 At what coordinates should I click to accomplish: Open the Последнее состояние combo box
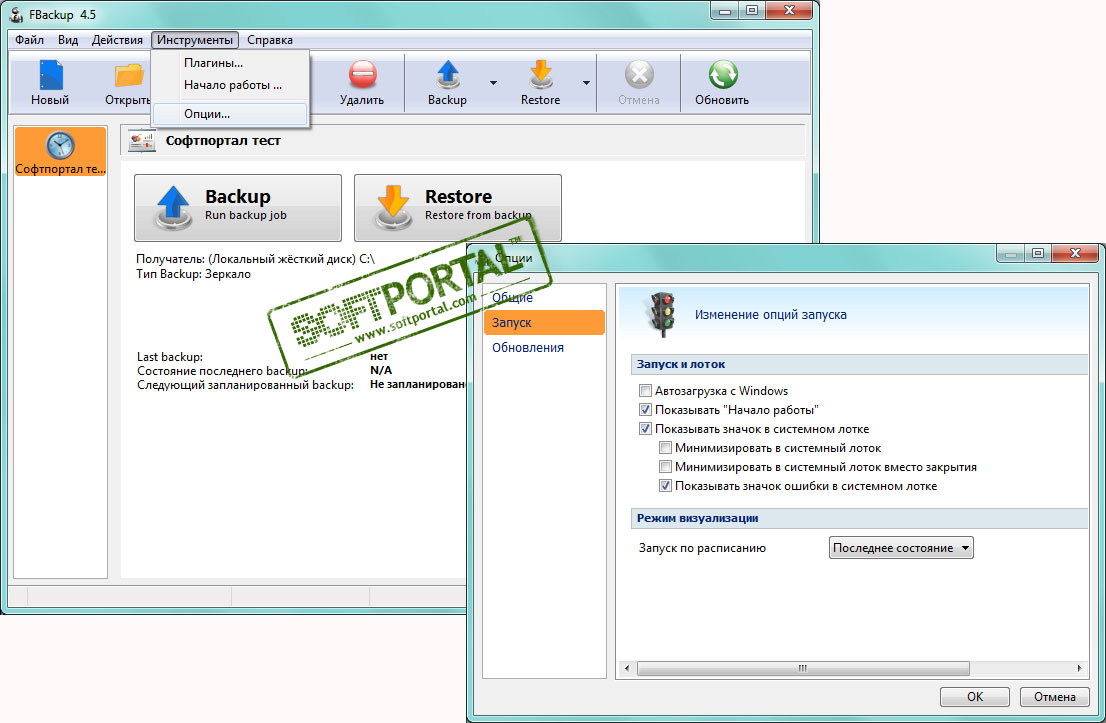pos(901,548)
